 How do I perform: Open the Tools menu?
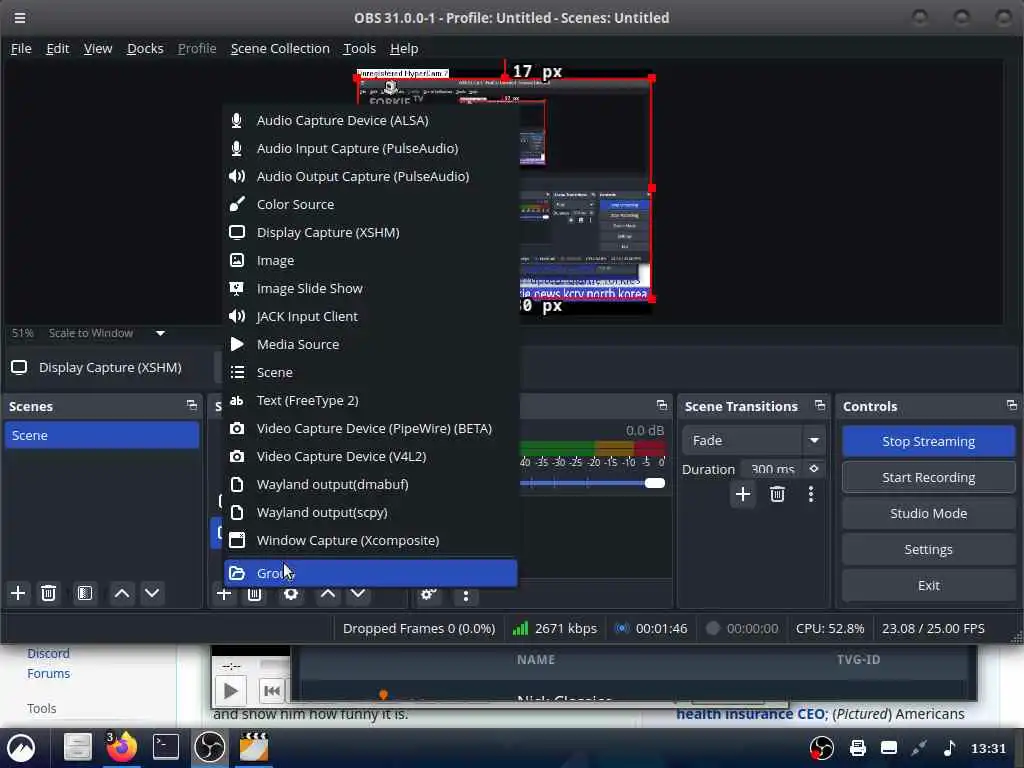tap(359, 48)
